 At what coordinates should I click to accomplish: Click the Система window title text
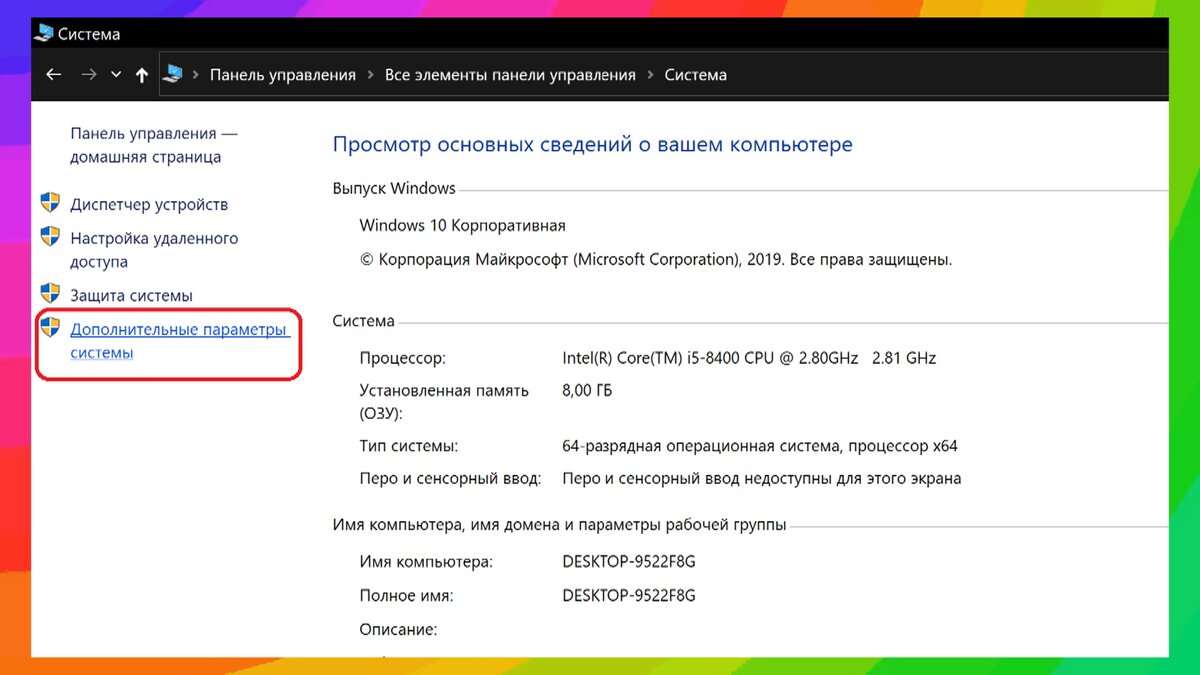click(89, 34)
